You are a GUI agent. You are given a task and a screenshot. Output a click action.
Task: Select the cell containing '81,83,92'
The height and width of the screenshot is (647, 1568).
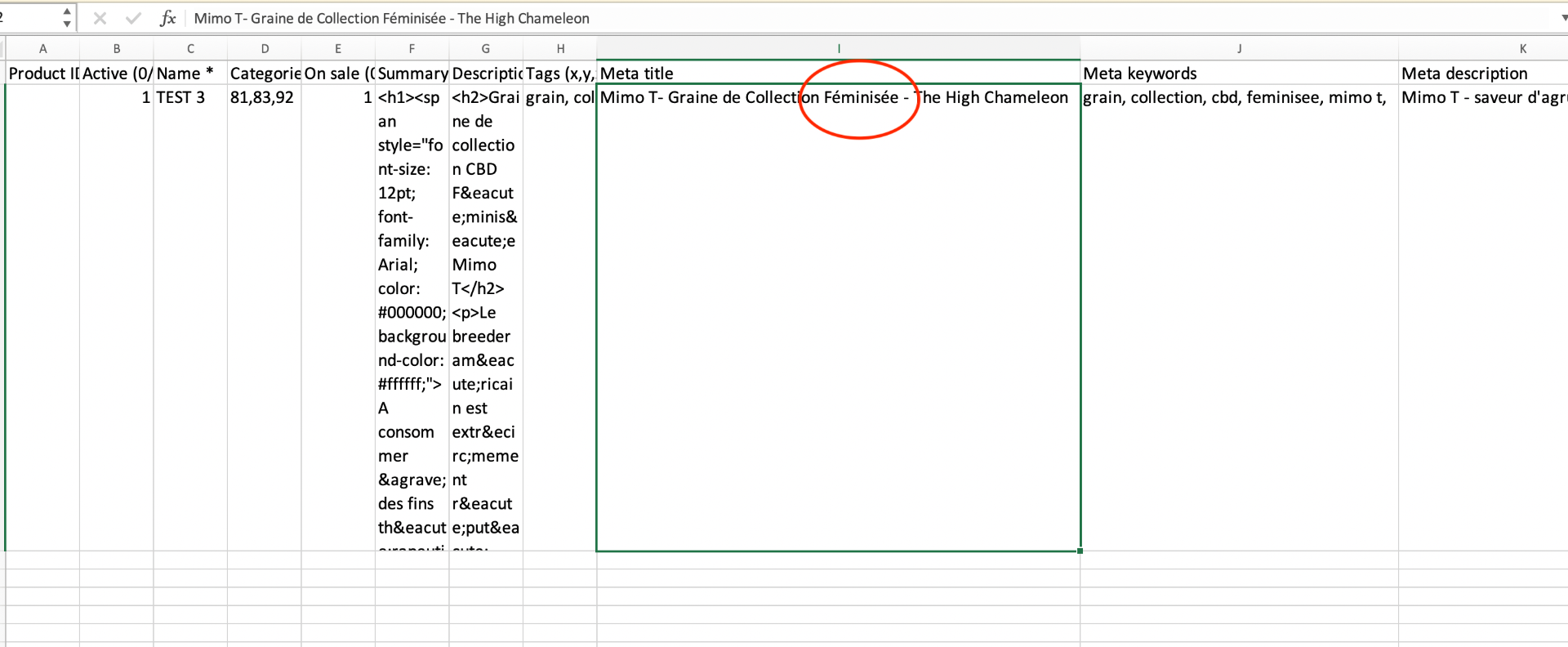pos(265,318)
